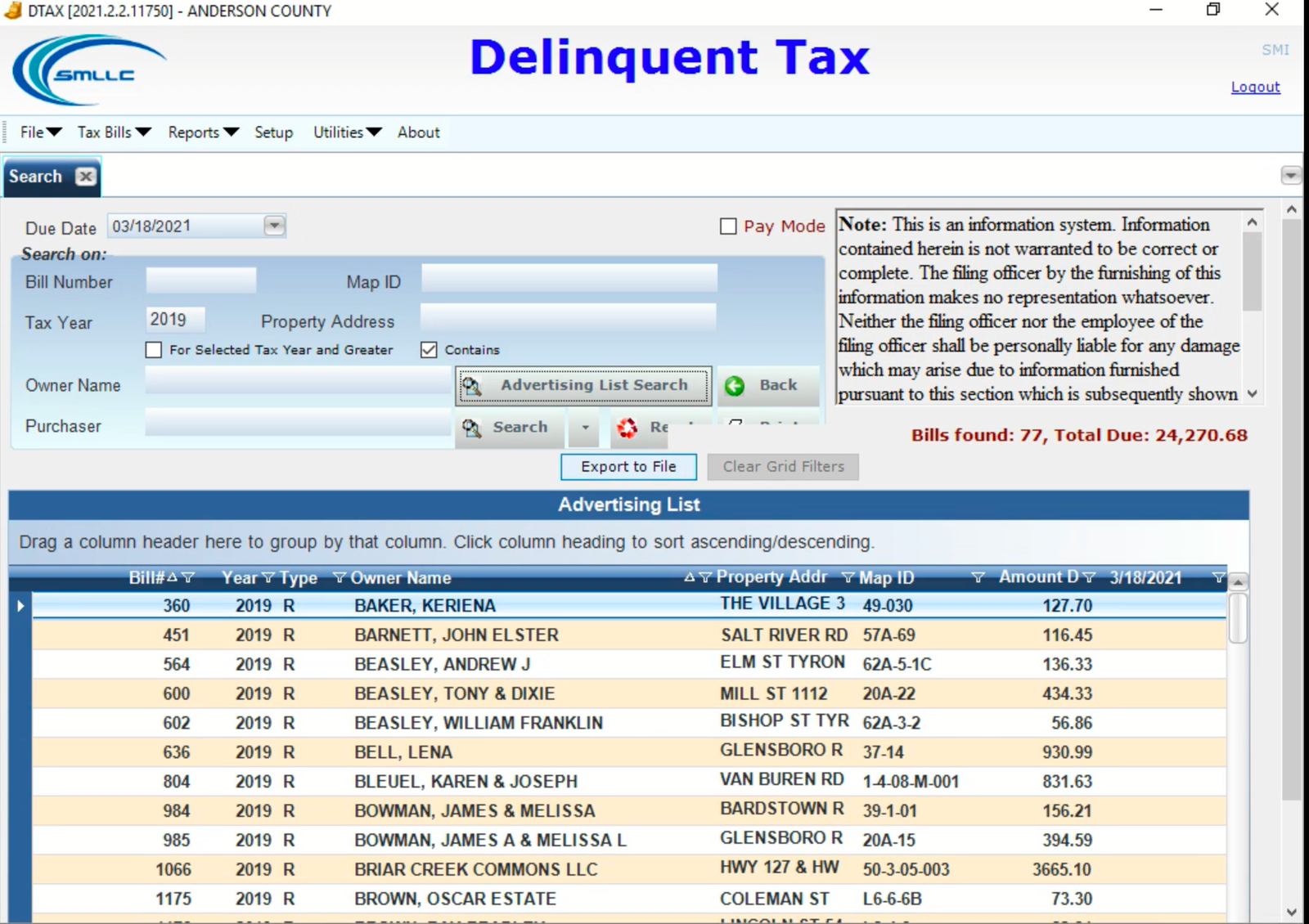The height and width of the screenshot is (924, 1309).
Task: Click the Map ID 1-4-08-M-001 cell
Action: [x=911, y=782]
